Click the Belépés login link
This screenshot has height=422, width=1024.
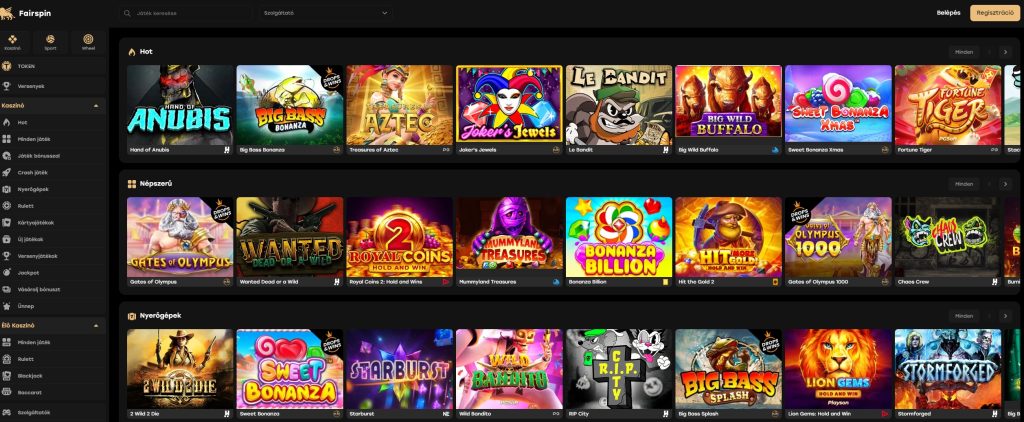948,13
